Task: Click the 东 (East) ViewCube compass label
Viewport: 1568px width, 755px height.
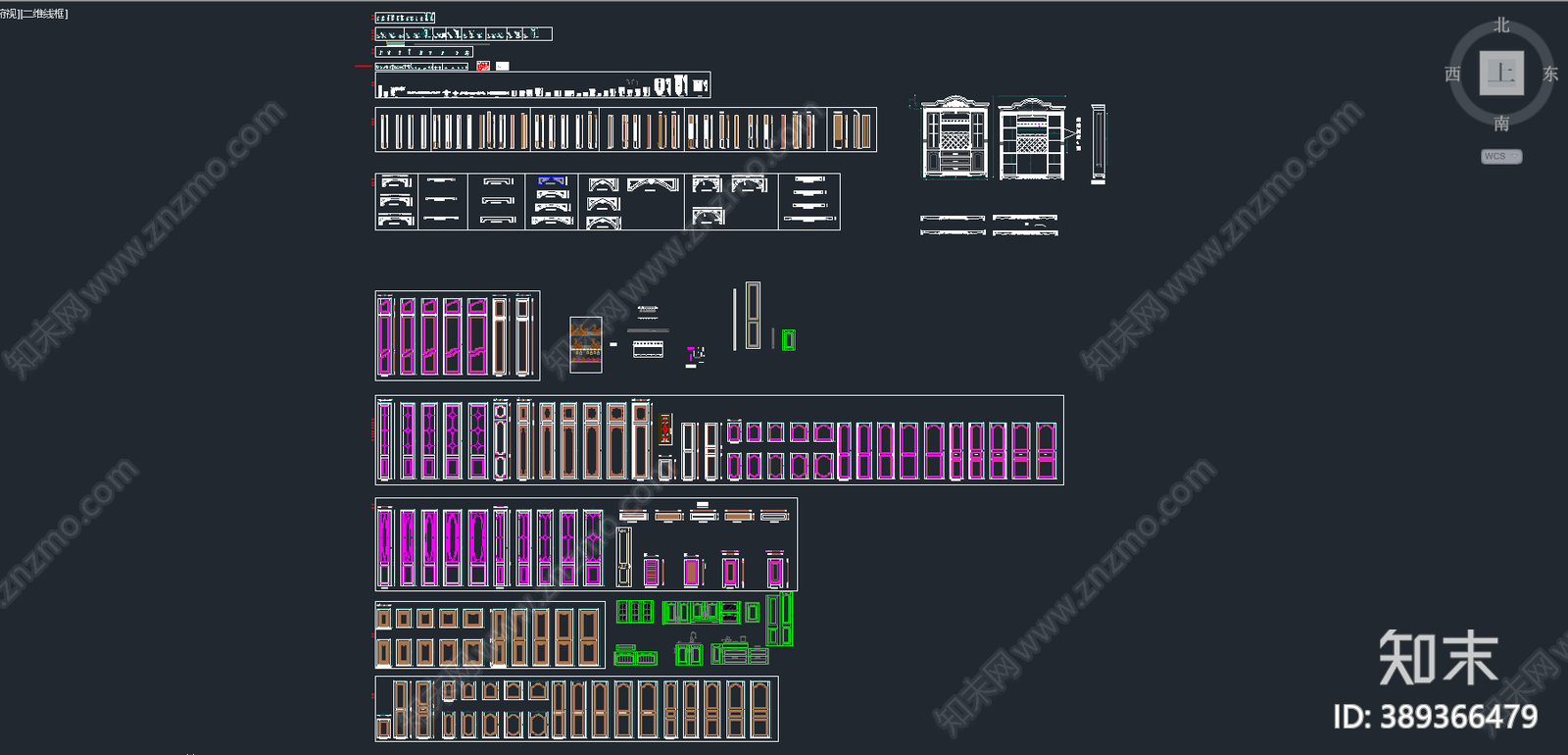Action: (1550, 75)
